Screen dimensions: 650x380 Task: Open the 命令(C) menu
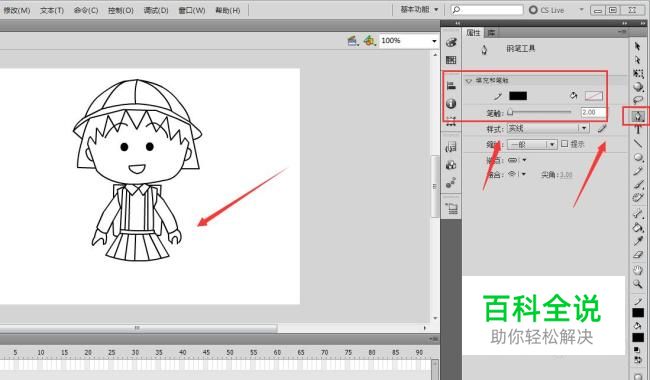86,10
